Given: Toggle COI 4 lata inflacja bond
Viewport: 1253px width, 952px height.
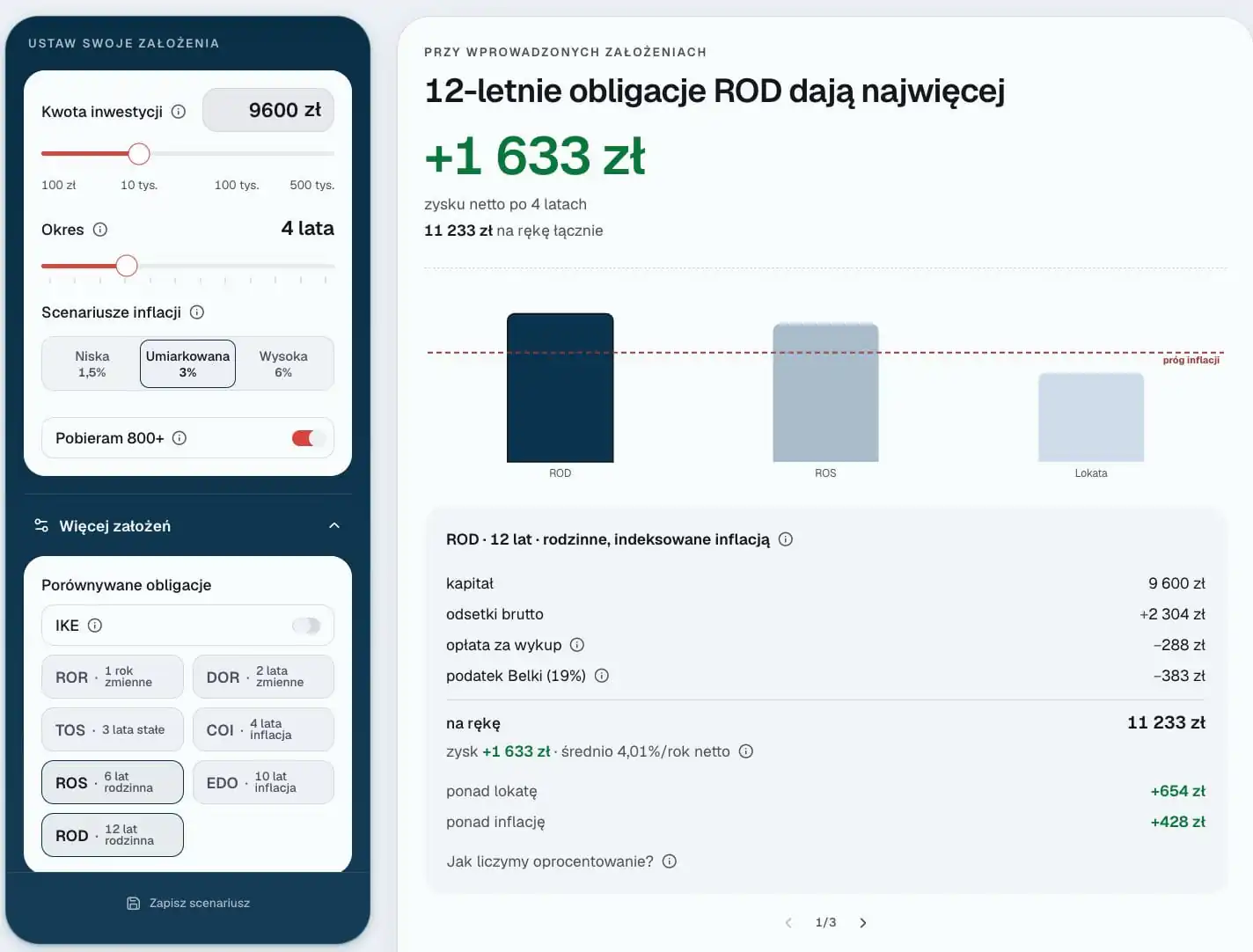Looking at the screenshot, I should [x=263, y=729].
